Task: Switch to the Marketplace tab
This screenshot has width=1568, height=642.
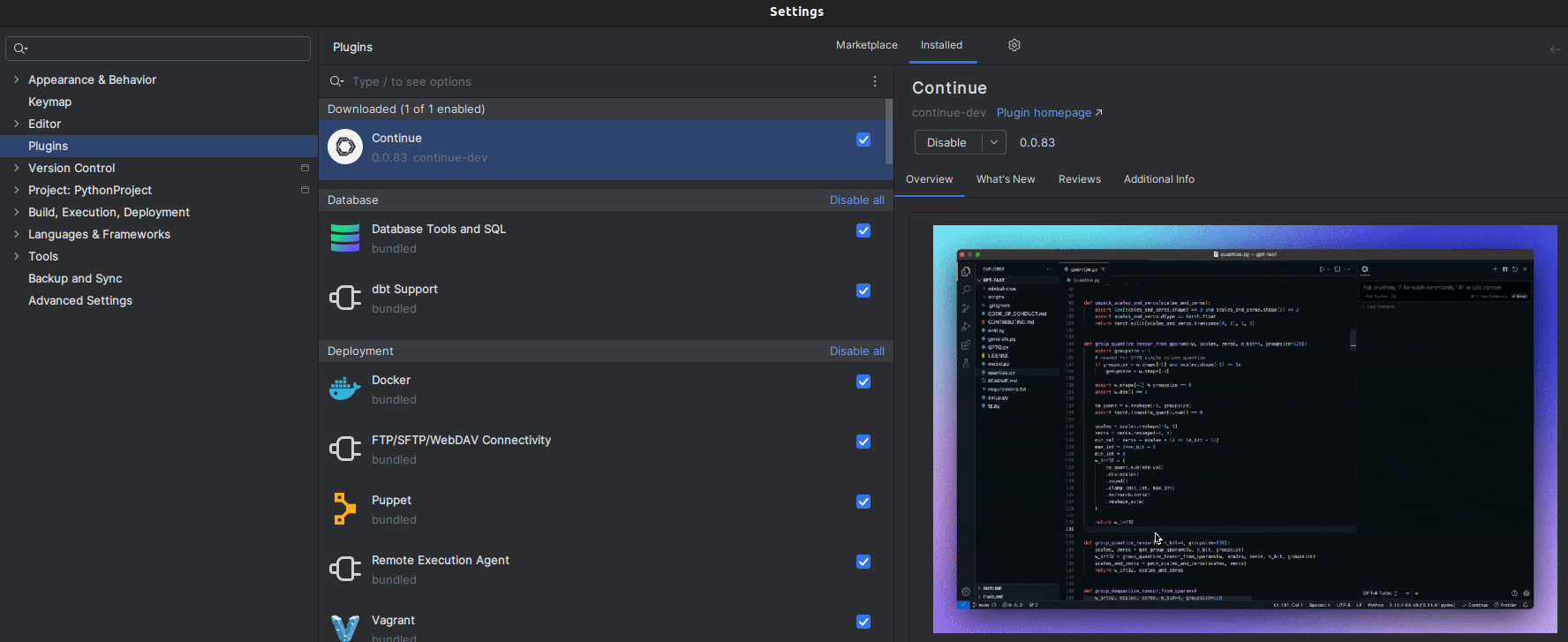Action: [x=866, y=45]
